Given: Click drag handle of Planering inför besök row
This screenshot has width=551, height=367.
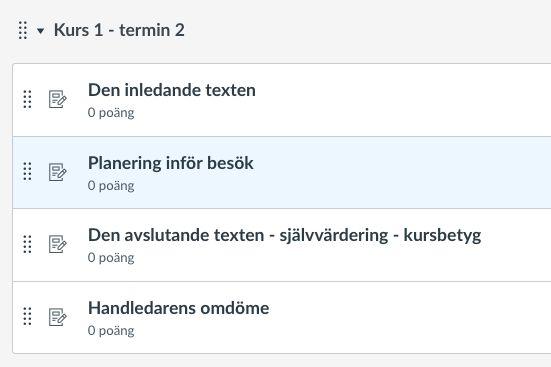Looking at the screenshot, I should click(27, 172).
